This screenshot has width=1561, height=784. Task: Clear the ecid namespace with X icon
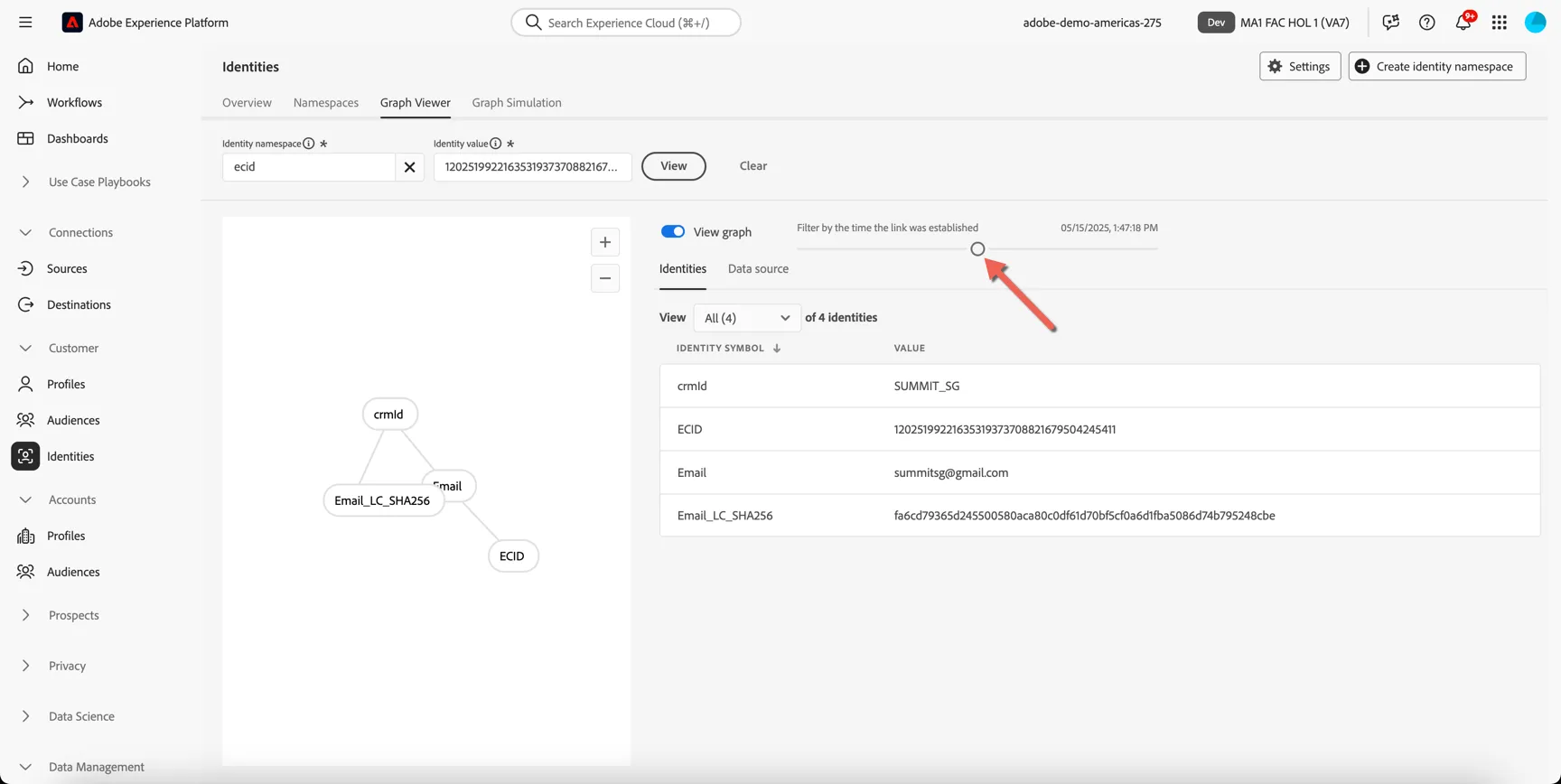pyautogui.click(x=409, y=167)
